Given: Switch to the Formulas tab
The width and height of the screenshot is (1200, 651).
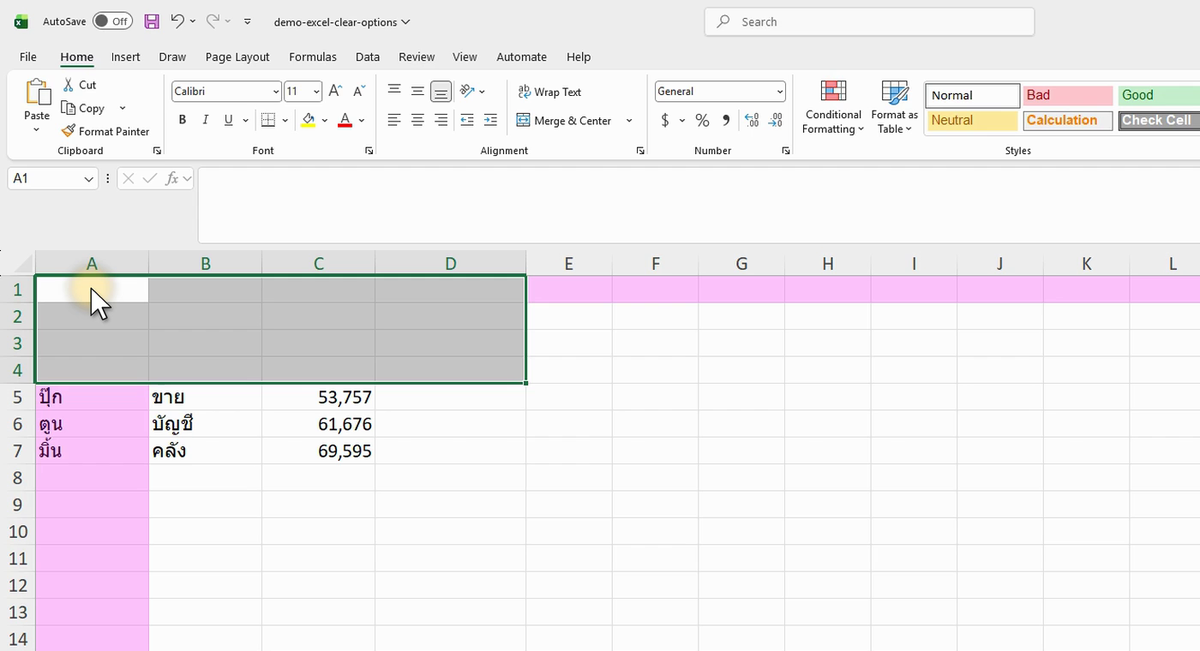Looking at the screenshot, I should click(313, 57).
